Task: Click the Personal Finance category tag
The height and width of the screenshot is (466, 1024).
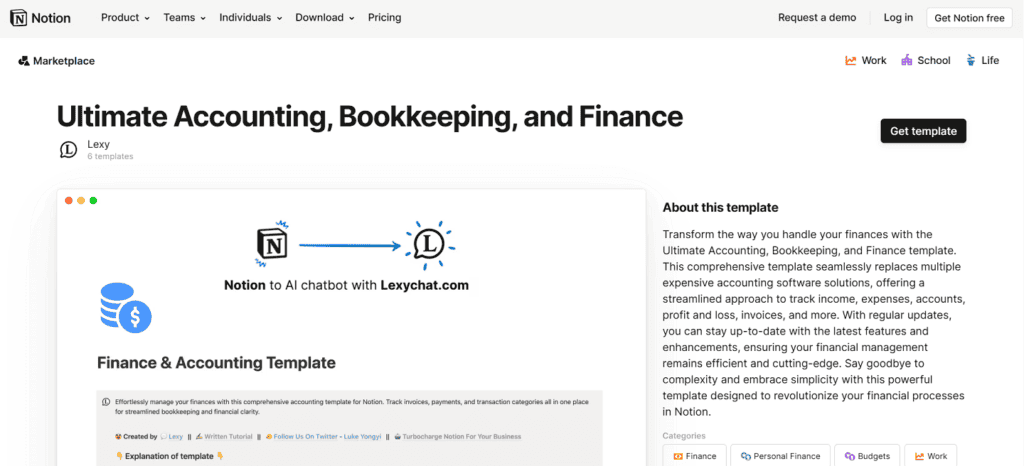Action: 780,456
